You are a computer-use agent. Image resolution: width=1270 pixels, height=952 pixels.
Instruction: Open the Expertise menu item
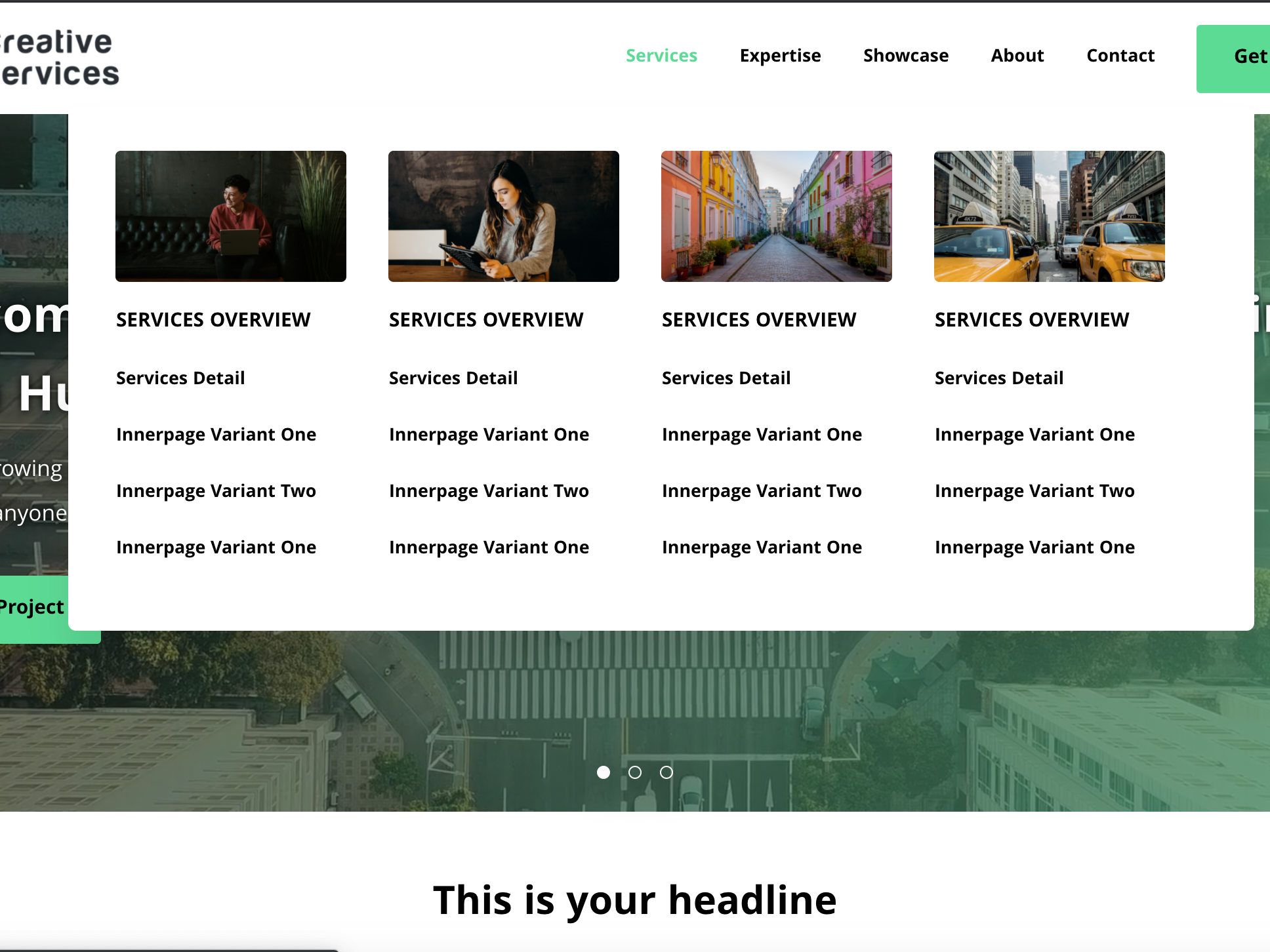780,56
